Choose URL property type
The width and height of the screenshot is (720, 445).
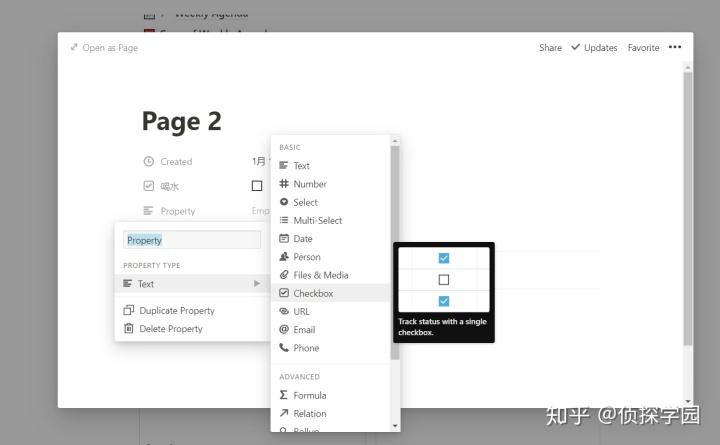(x=331, y=311)
